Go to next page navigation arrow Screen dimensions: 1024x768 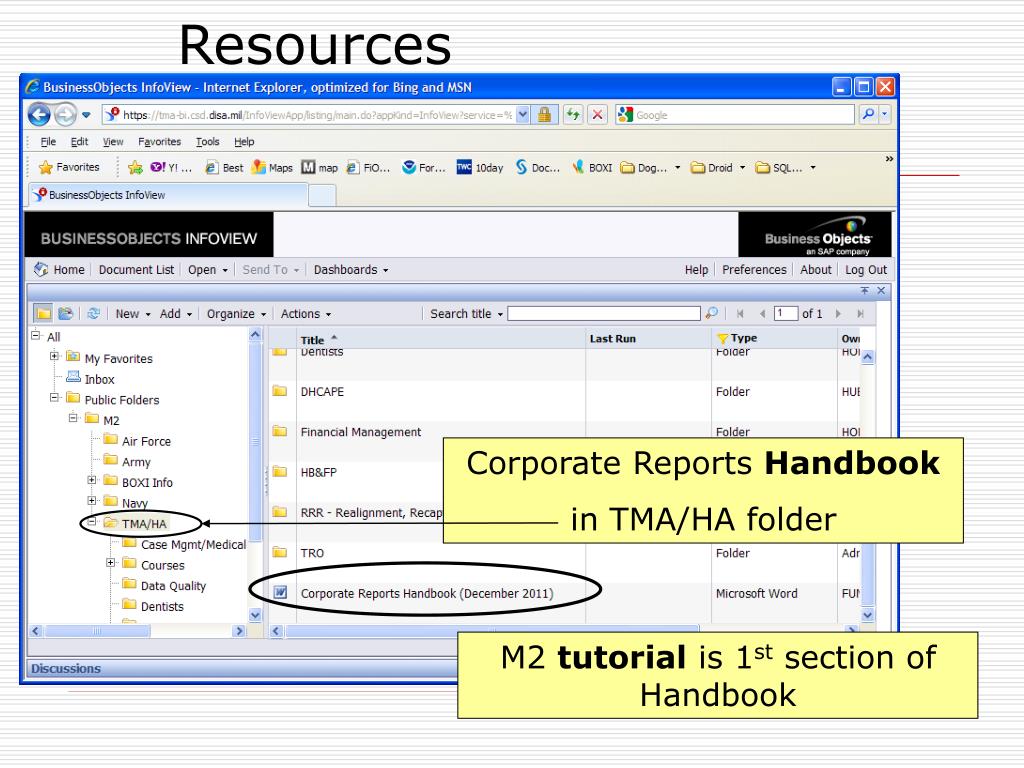pyautogui.click(x=838, y=314)
